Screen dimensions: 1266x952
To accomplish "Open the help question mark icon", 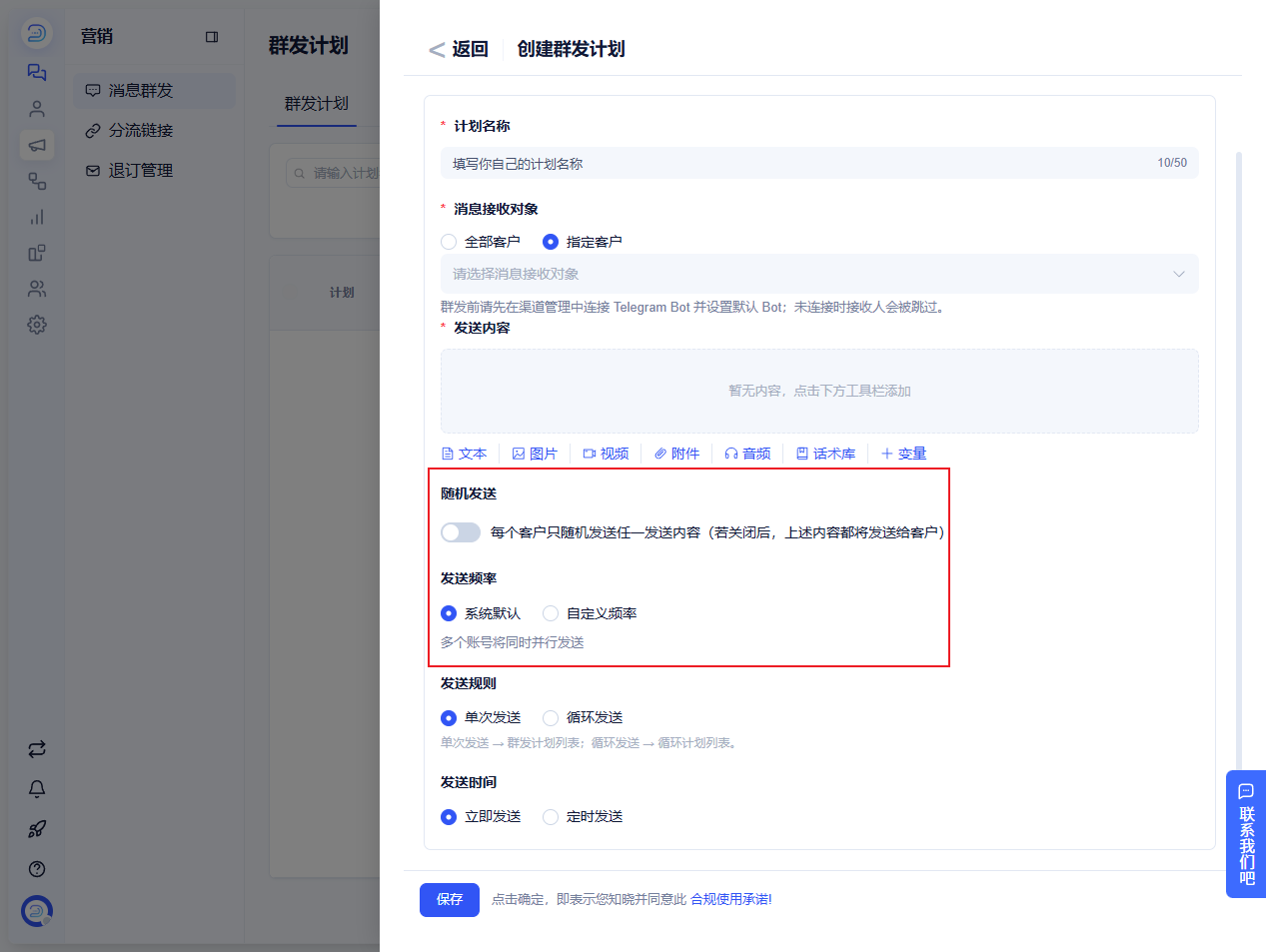I will [x=37, y=869].
